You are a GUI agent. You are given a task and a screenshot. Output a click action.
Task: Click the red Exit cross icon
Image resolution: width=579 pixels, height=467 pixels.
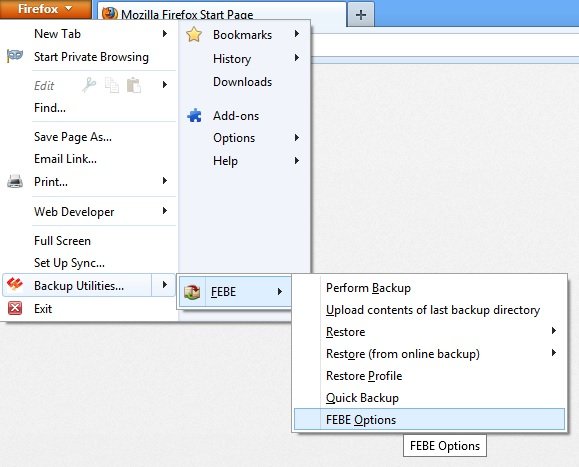pyautogui.click(x=15, y=308)
